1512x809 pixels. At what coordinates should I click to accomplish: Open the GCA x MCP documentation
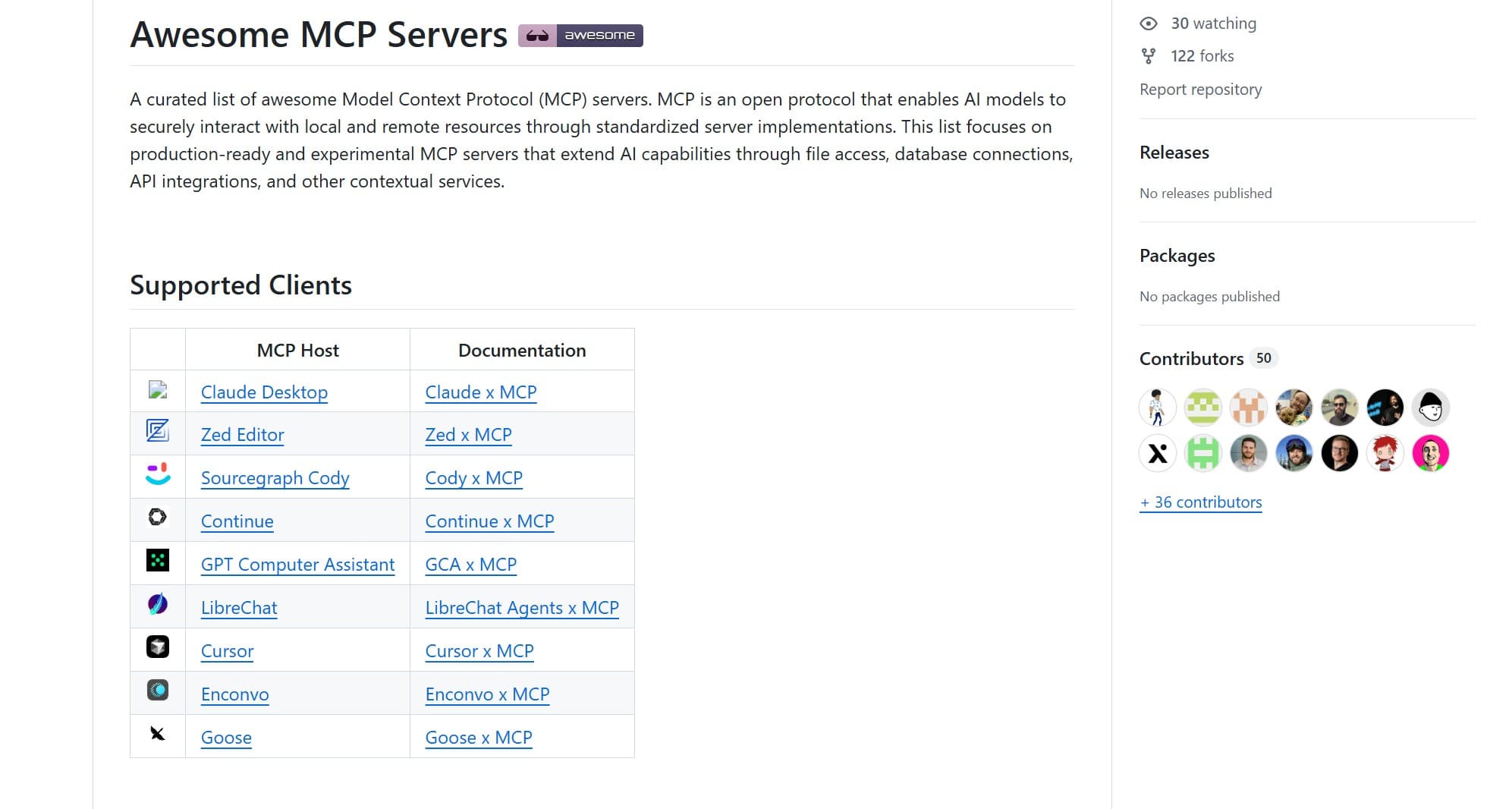coord(470,565)
